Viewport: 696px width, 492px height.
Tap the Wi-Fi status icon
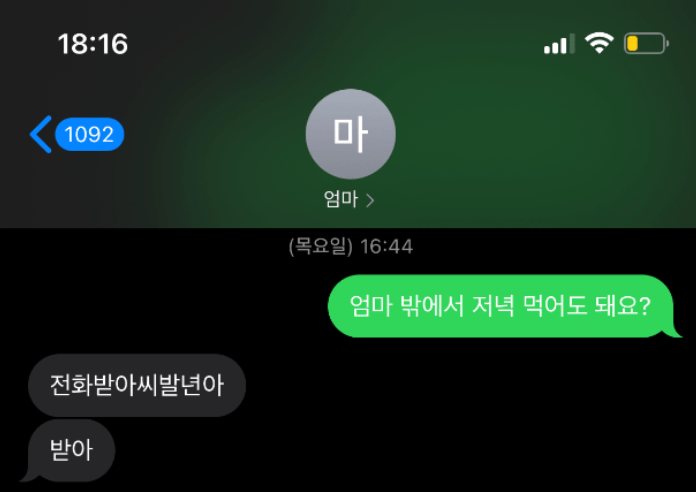599,43
